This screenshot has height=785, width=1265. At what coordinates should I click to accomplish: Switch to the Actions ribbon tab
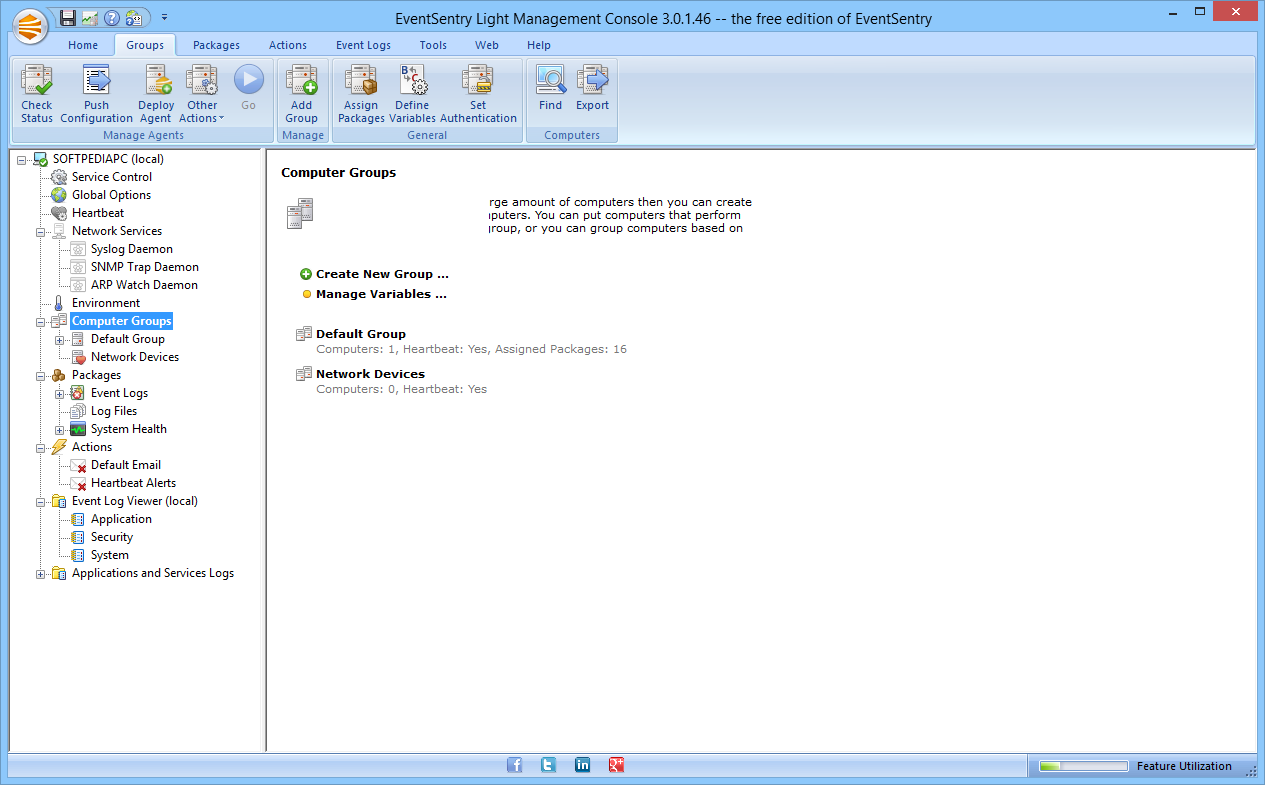tap(288, 45)
